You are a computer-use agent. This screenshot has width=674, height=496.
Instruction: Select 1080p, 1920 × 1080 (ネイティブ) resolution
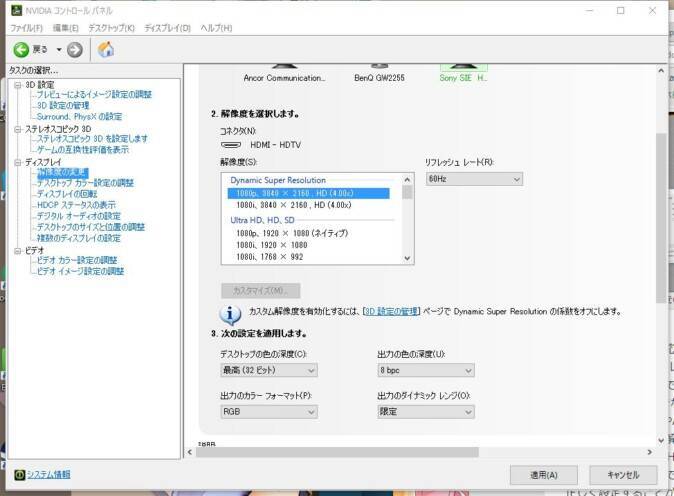pyautogui.click(x=292, y=233)
